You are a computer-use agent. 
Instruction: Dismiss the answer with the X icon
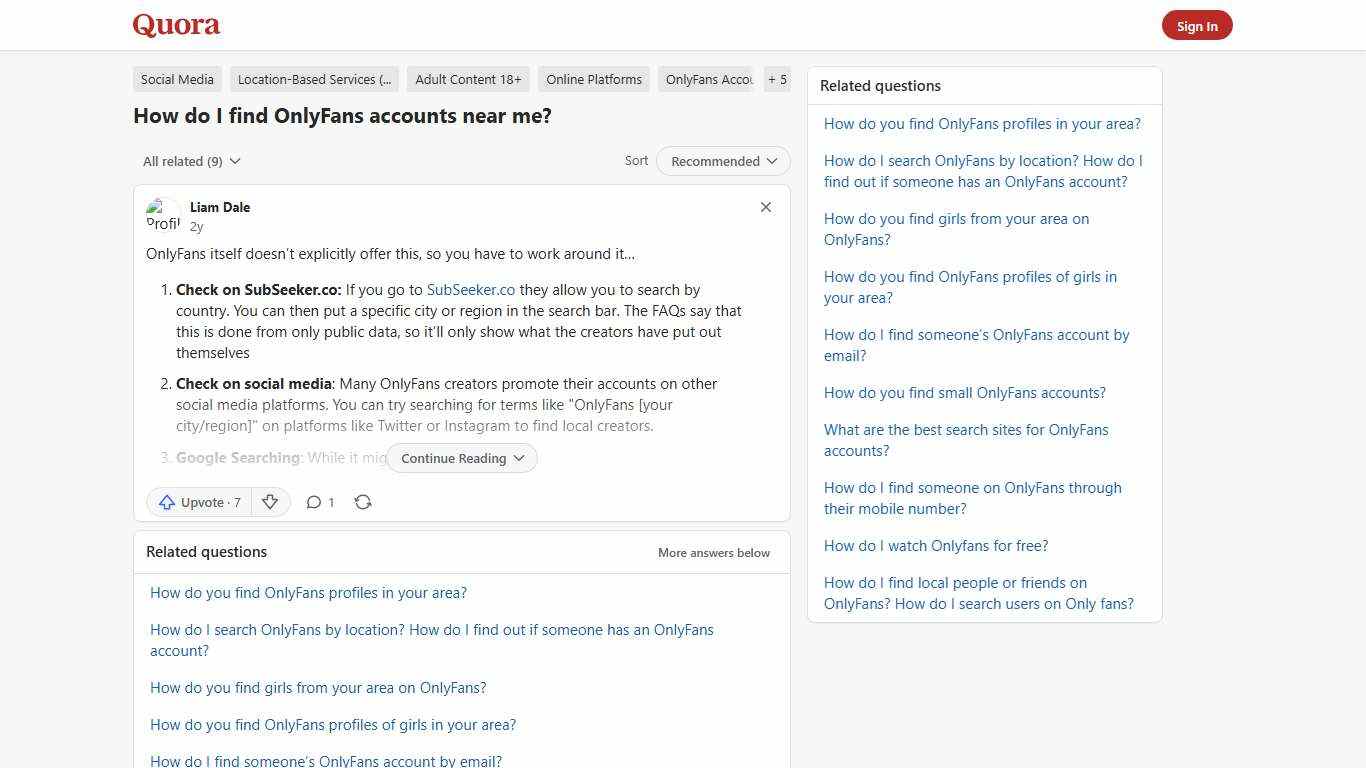[765, 207]
